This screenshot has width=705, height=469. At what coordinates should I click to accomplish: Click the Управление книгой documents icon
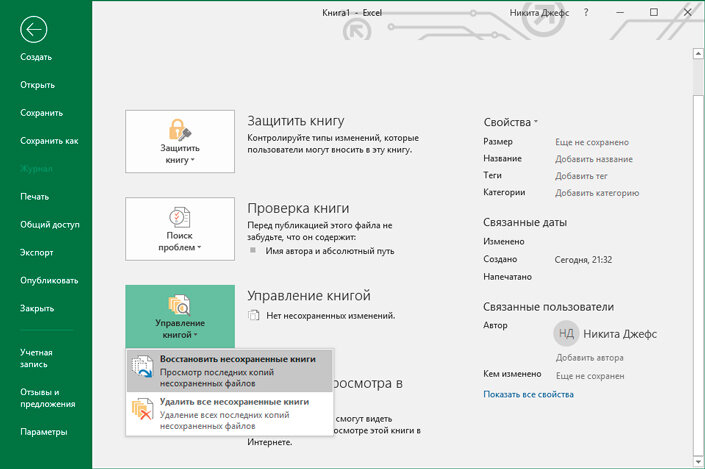click(180, 304)
